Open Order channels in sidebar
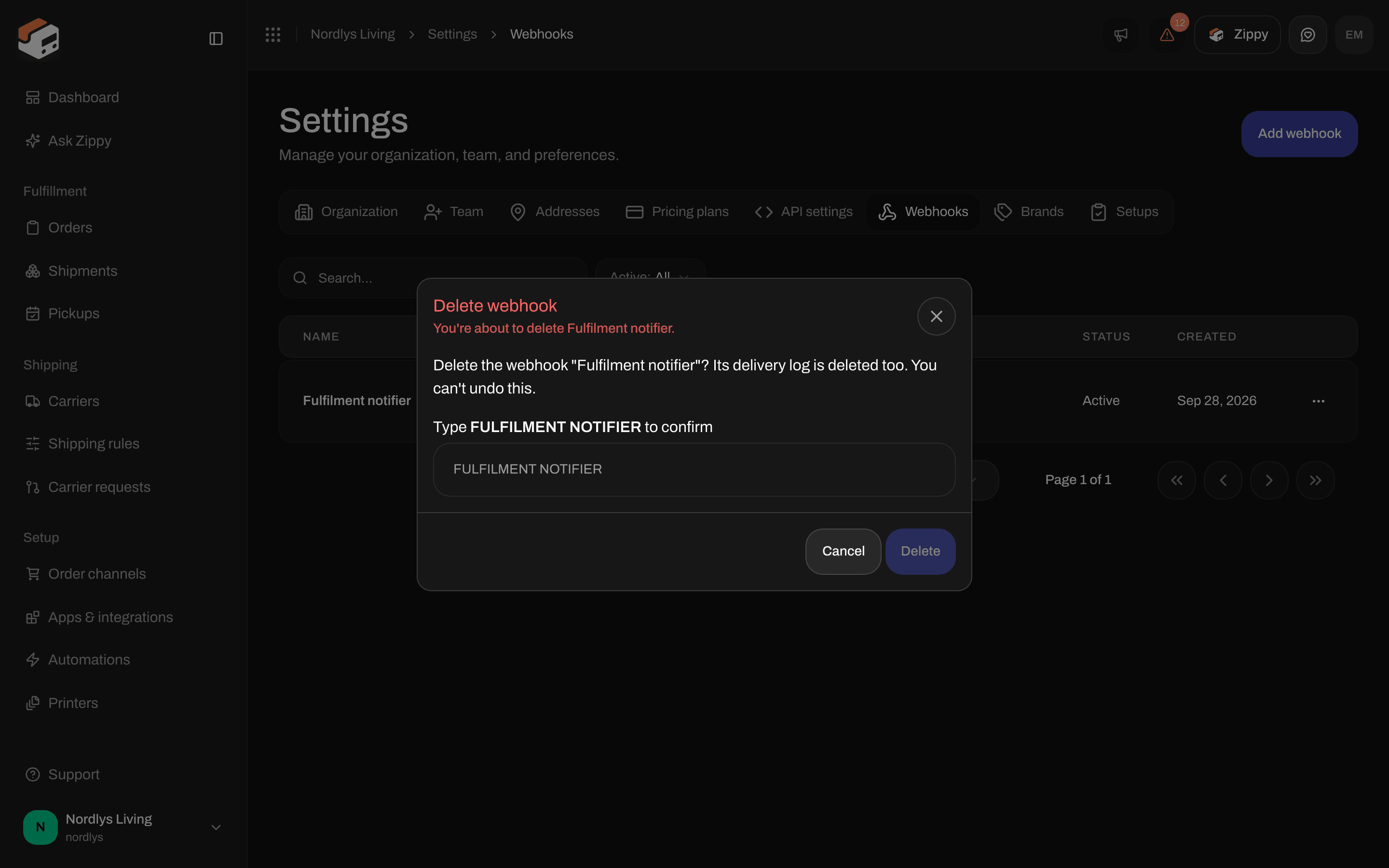 (x=85, y=573)
